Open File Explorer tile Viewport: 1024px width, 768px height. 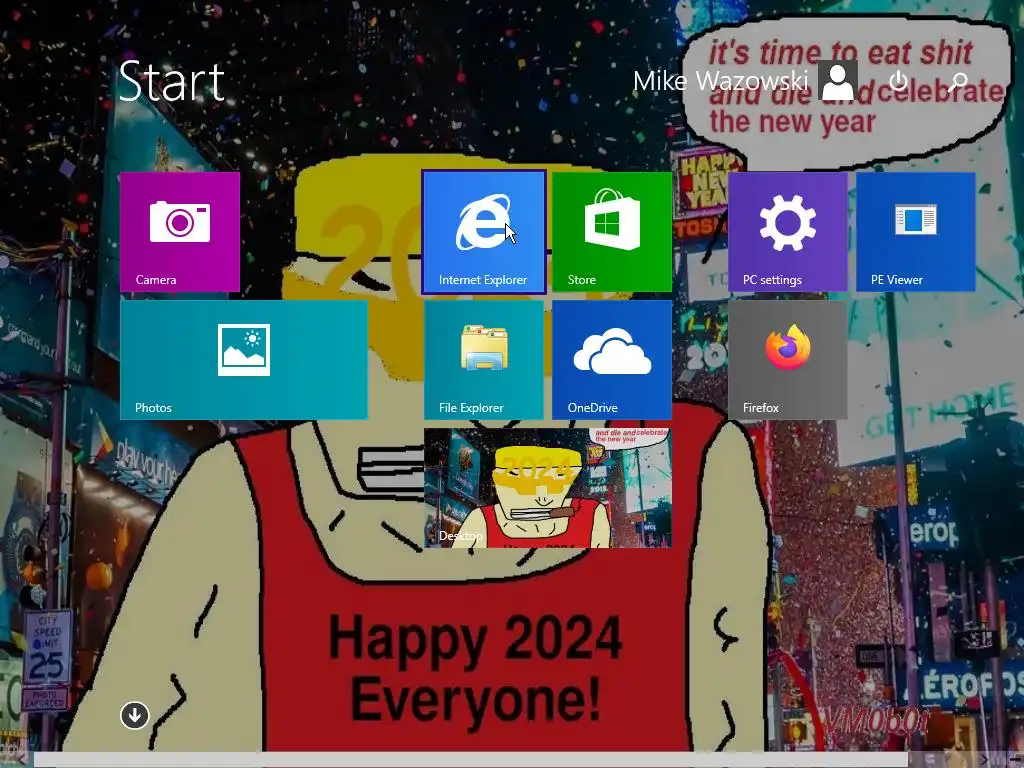coord(484,360)
